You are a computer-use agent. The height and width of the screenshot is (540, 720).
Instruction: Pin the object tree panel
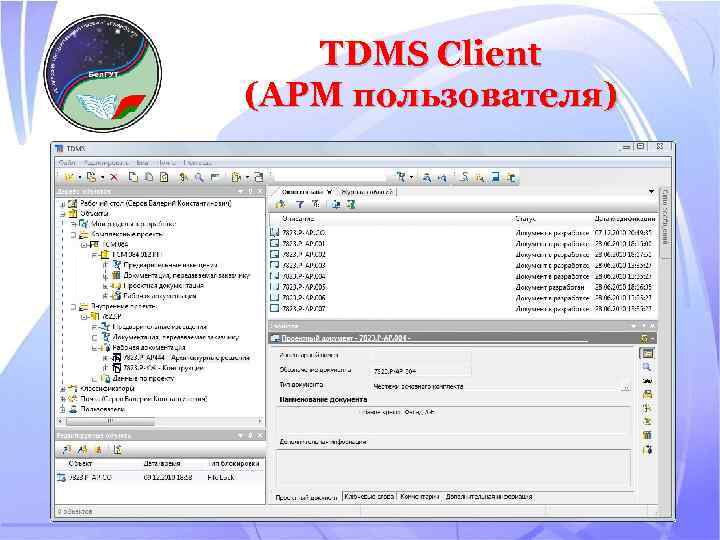pyautogui.click(x=250, y=191)
